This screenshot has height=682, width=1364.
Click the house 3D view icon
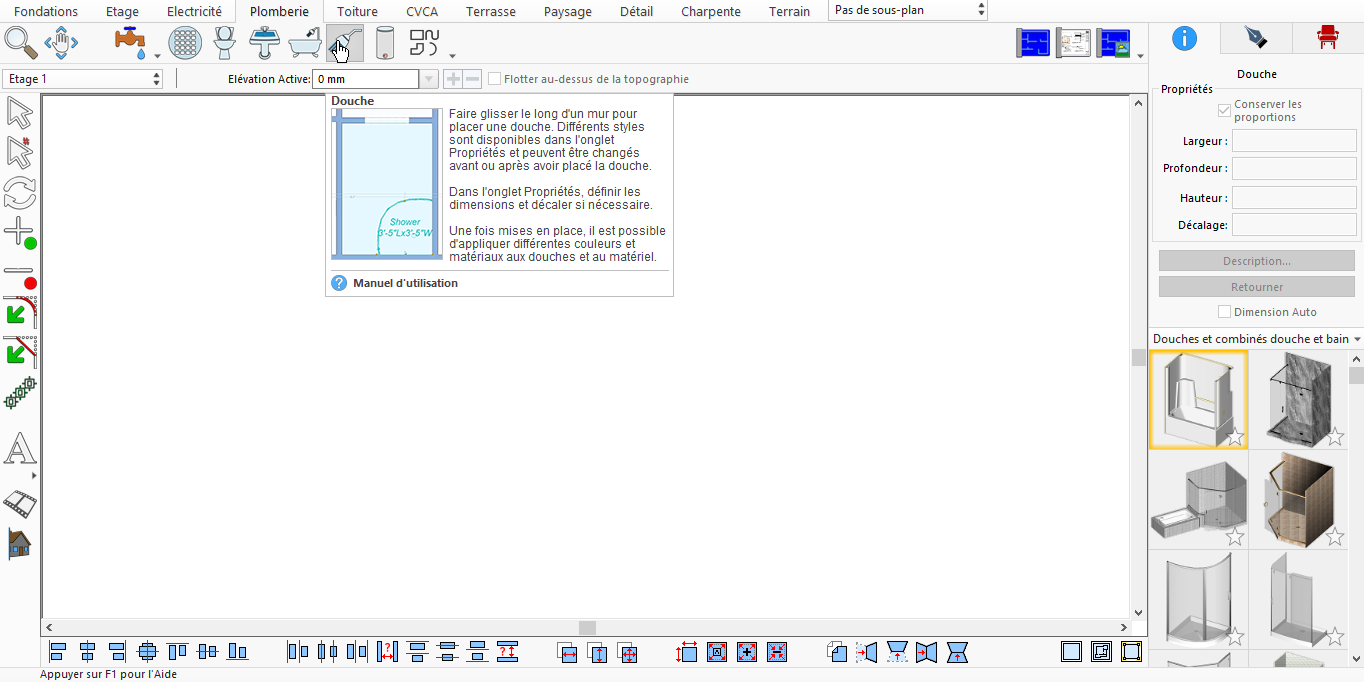tap(20, 543)
